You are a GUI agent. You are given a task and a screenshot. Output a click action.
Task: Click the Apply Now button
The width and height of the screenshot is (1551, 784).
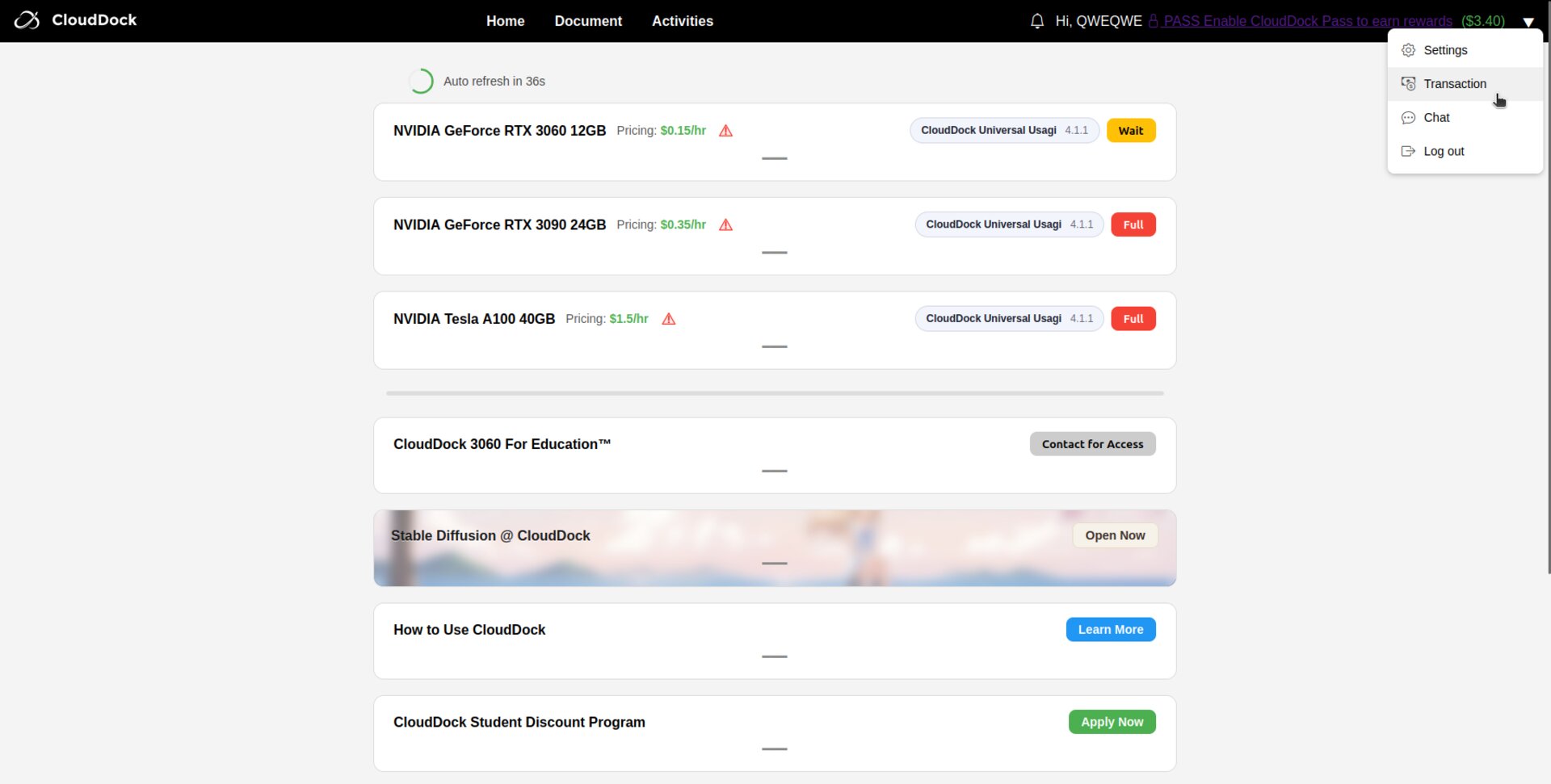click(1111, 722)
